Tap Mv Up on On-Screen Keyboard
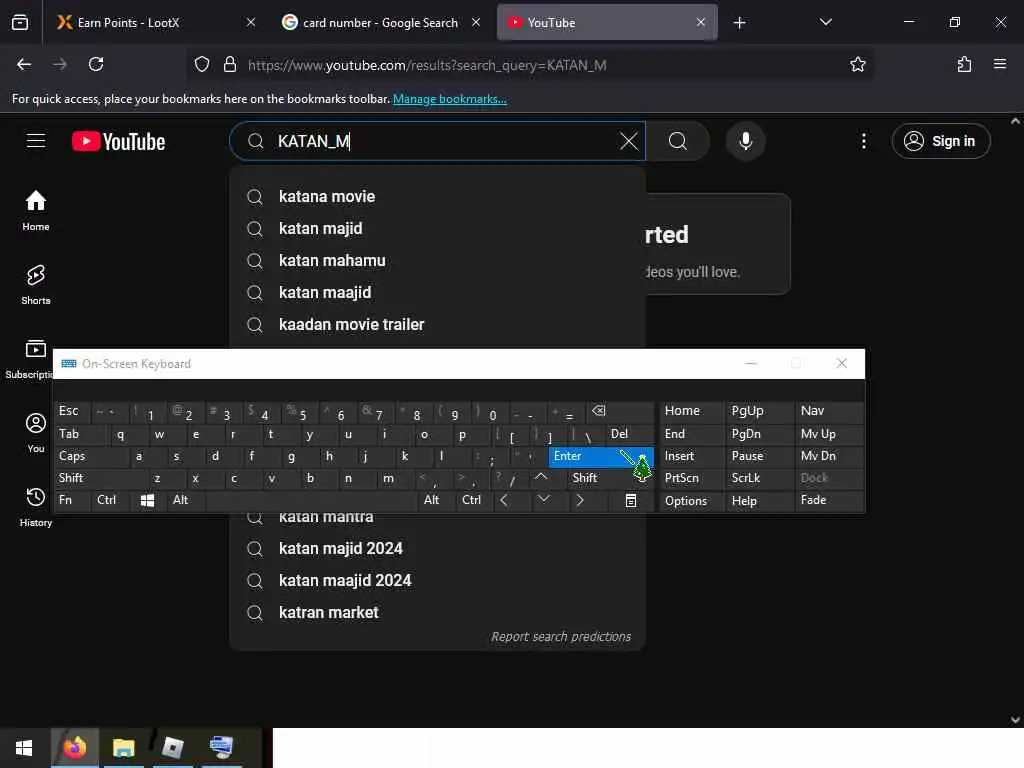 pos(829,434)
